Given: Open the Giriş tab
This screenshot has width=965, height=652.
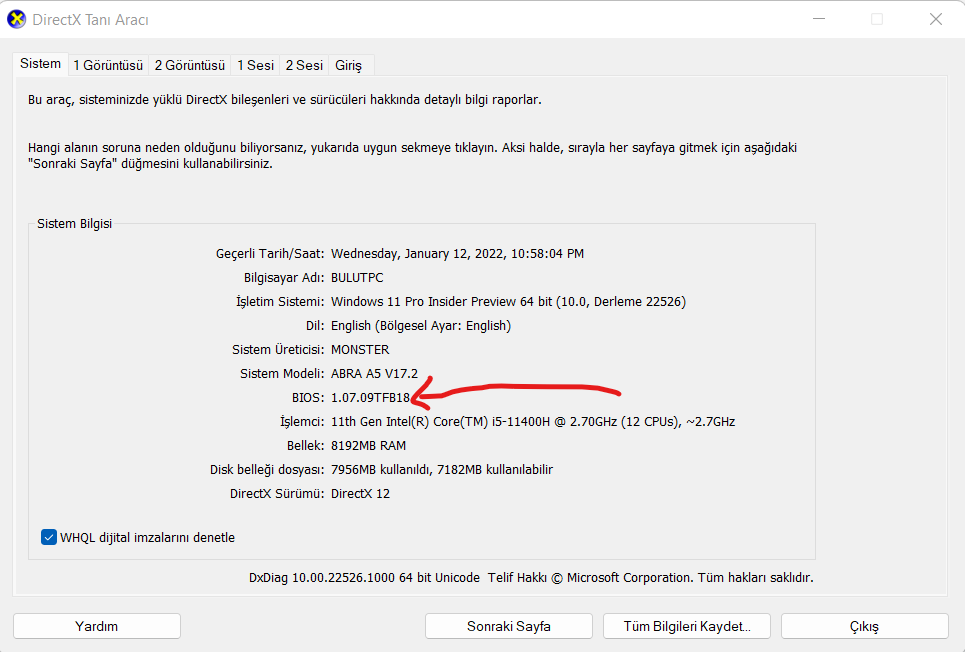Looking at the screenshot, I should pos(348,65).
